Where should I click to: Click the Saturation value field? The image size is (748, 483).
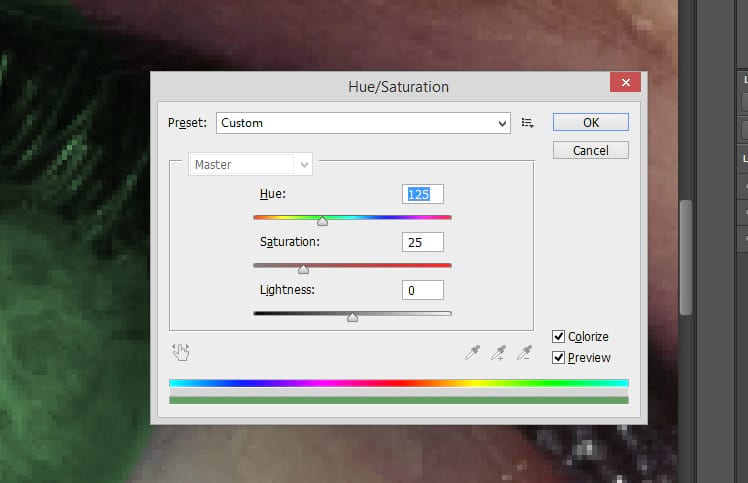click(x=423, y=242)
